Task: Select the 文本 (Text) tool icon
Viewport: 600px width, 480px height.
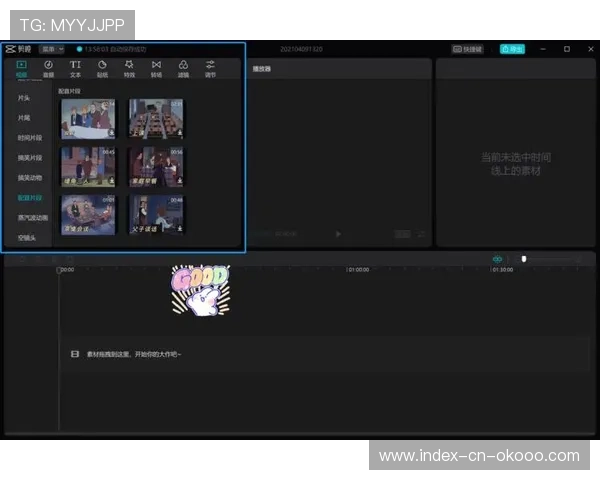Action: tap(75, 68)
